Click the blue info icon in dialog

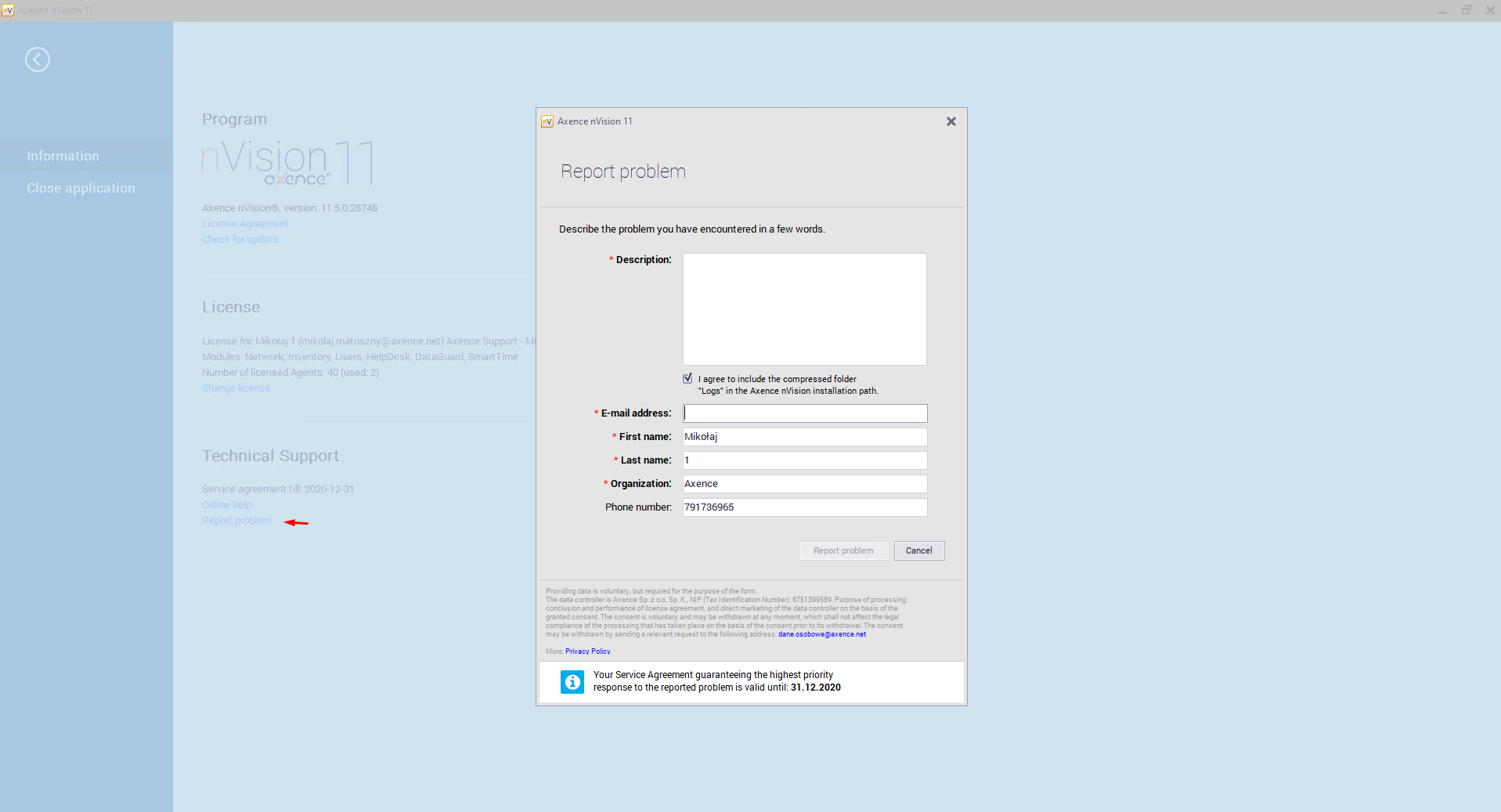572,681
